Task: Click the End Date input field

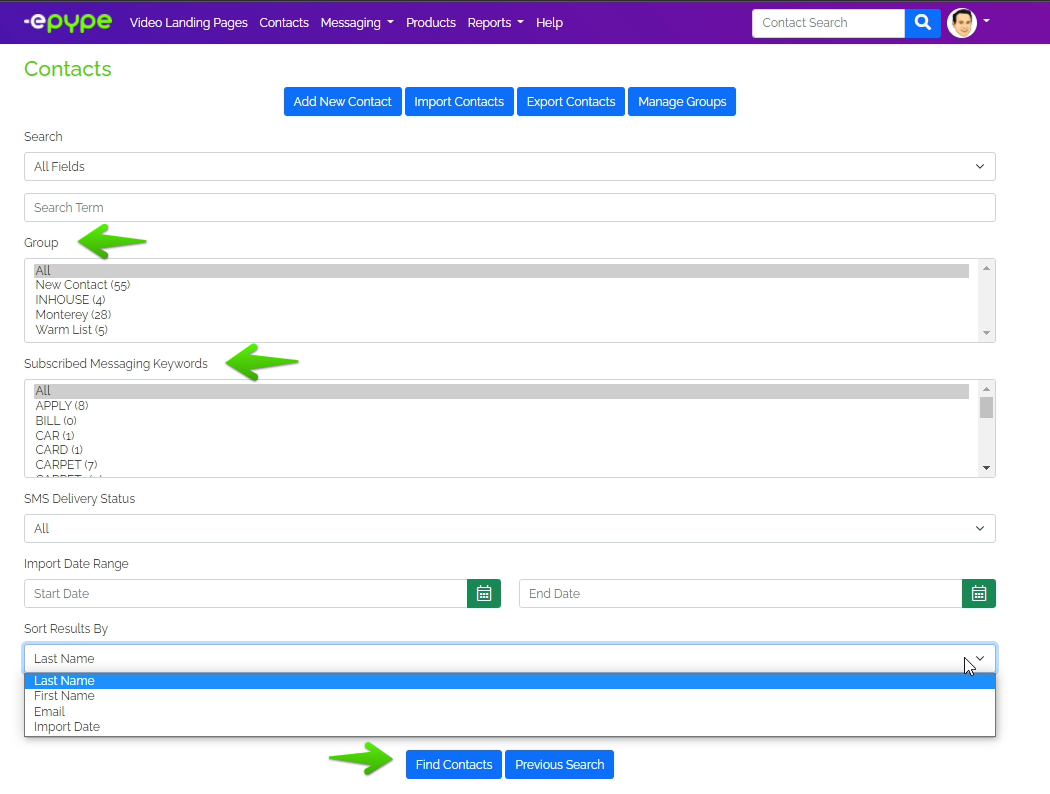Action: (x=741, y=594)
